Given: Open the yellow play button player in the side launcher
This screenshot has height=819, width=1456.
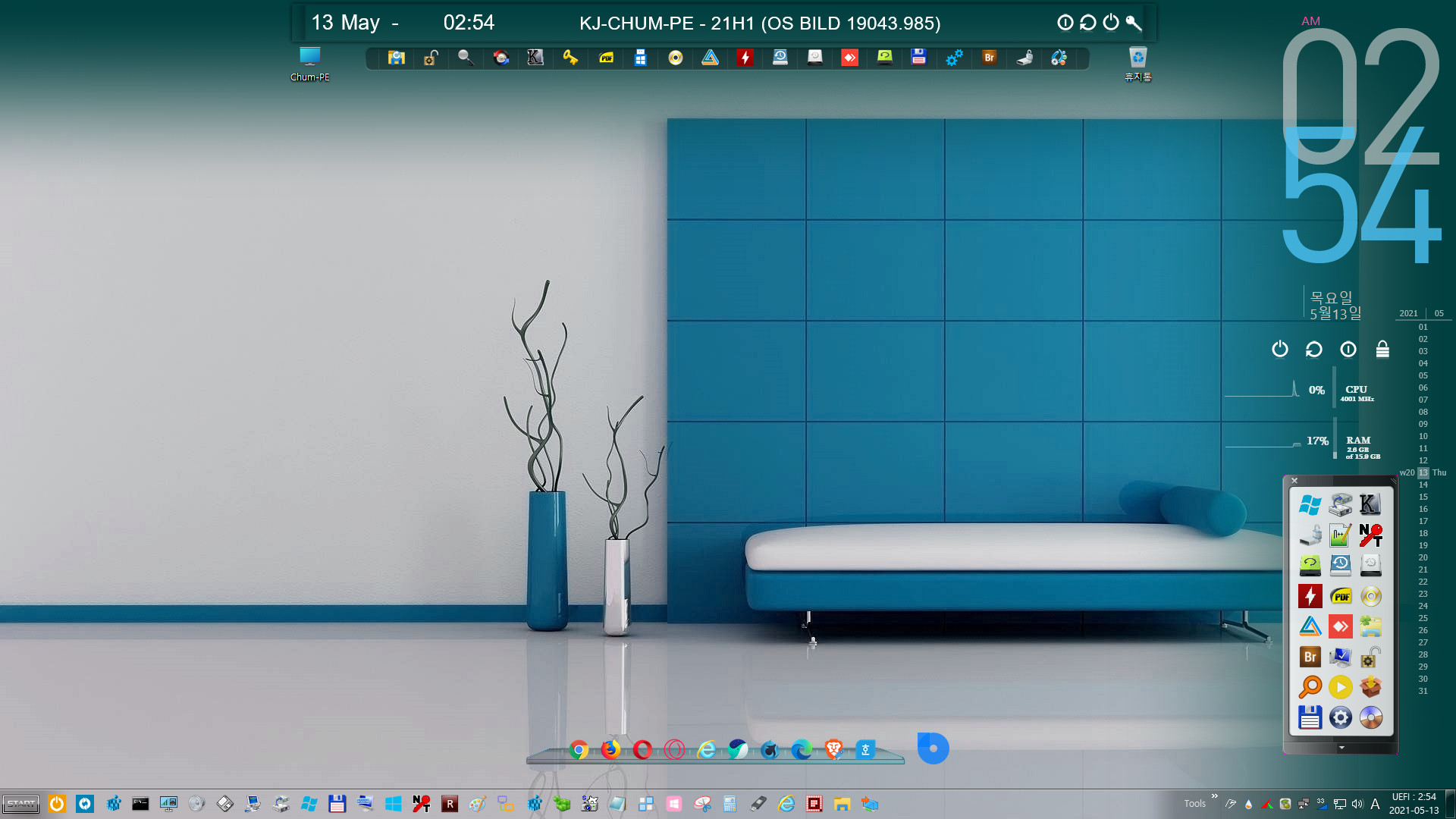Looking at the screenshot, I should click(x=1340, y=687).
